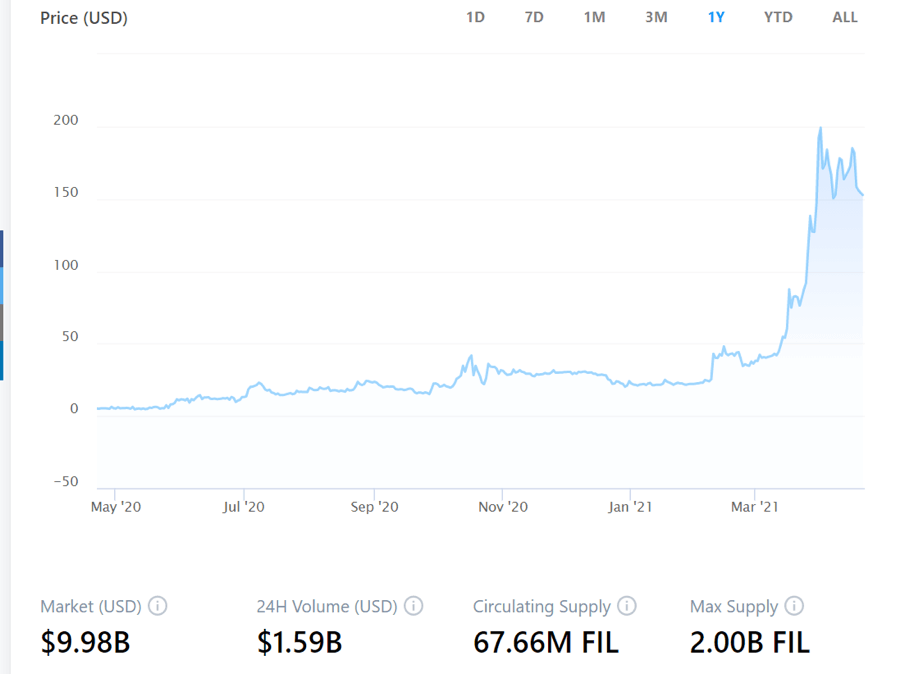Select the 7D time range tab
904x674 pixels.
(534, 17)
